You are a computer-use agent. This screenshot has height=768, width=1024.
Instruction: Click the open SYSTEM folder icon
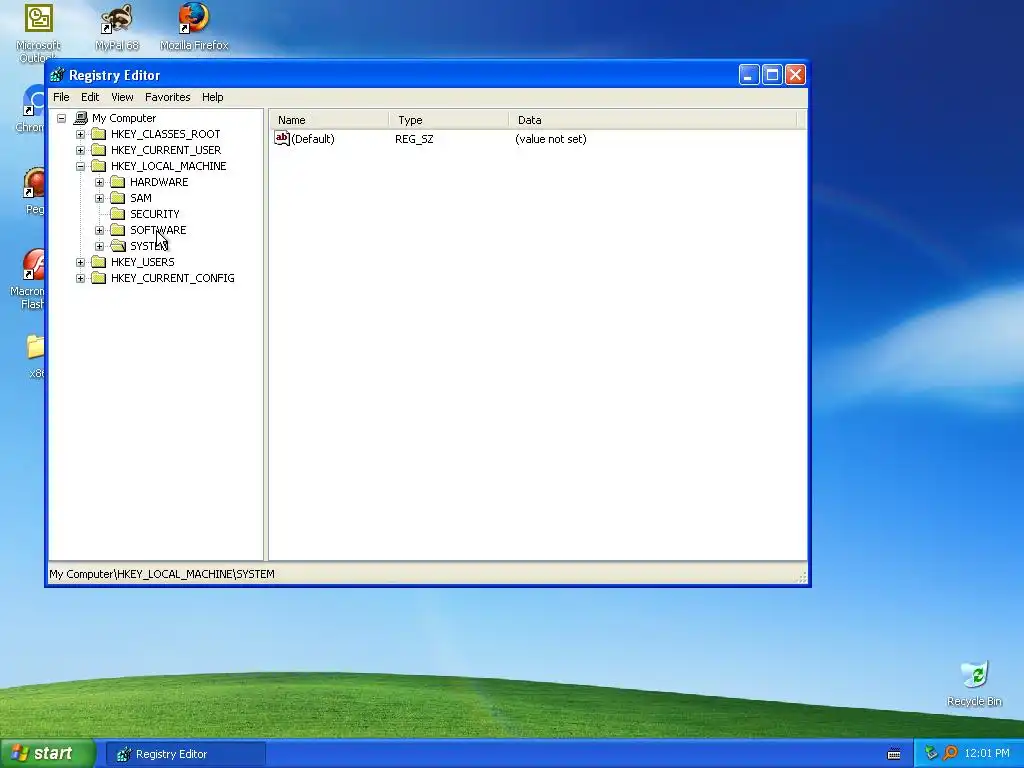(x=118, y=246)
